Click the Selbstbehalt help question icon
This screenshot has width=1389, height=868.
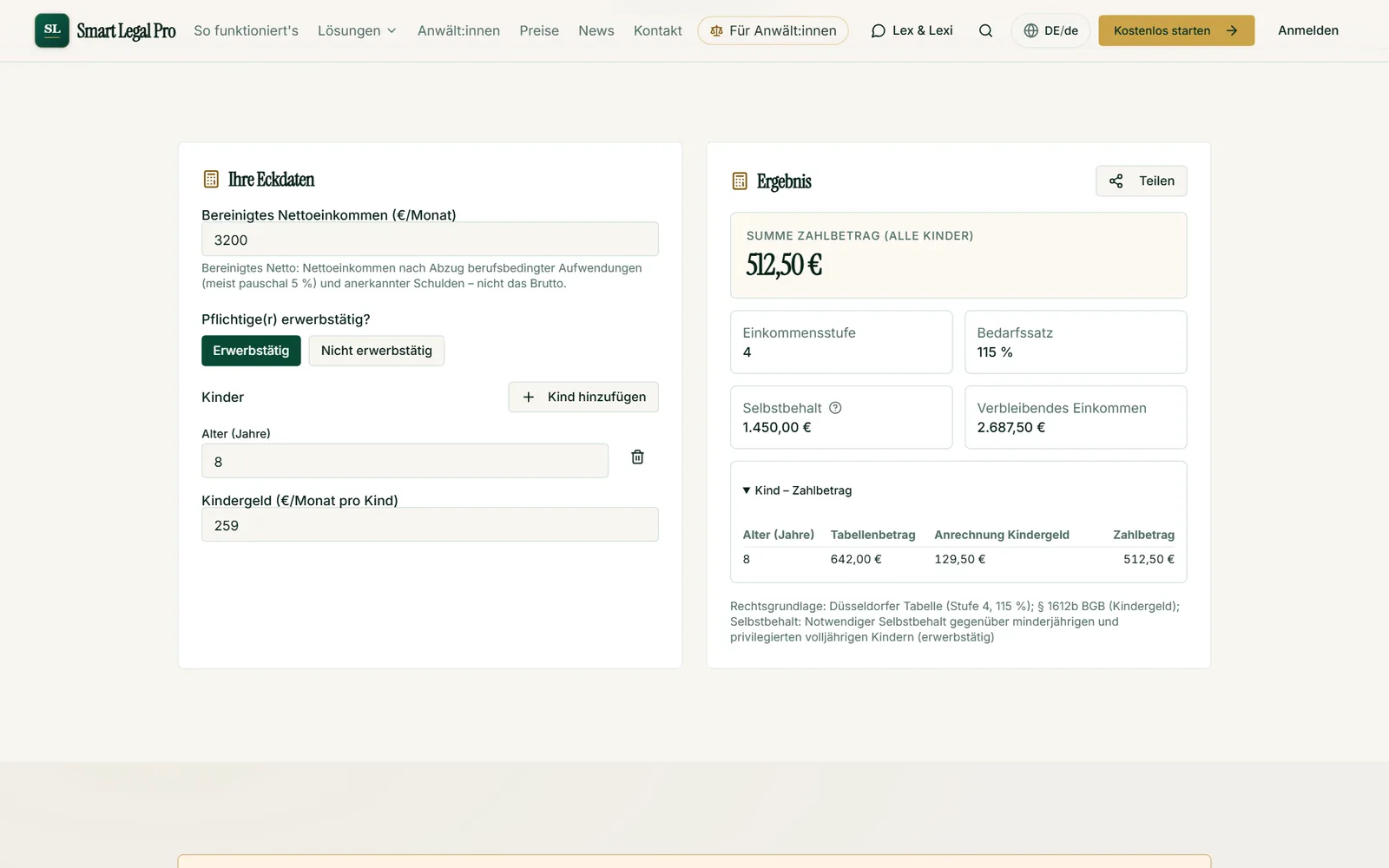click(x=835, y=408)
